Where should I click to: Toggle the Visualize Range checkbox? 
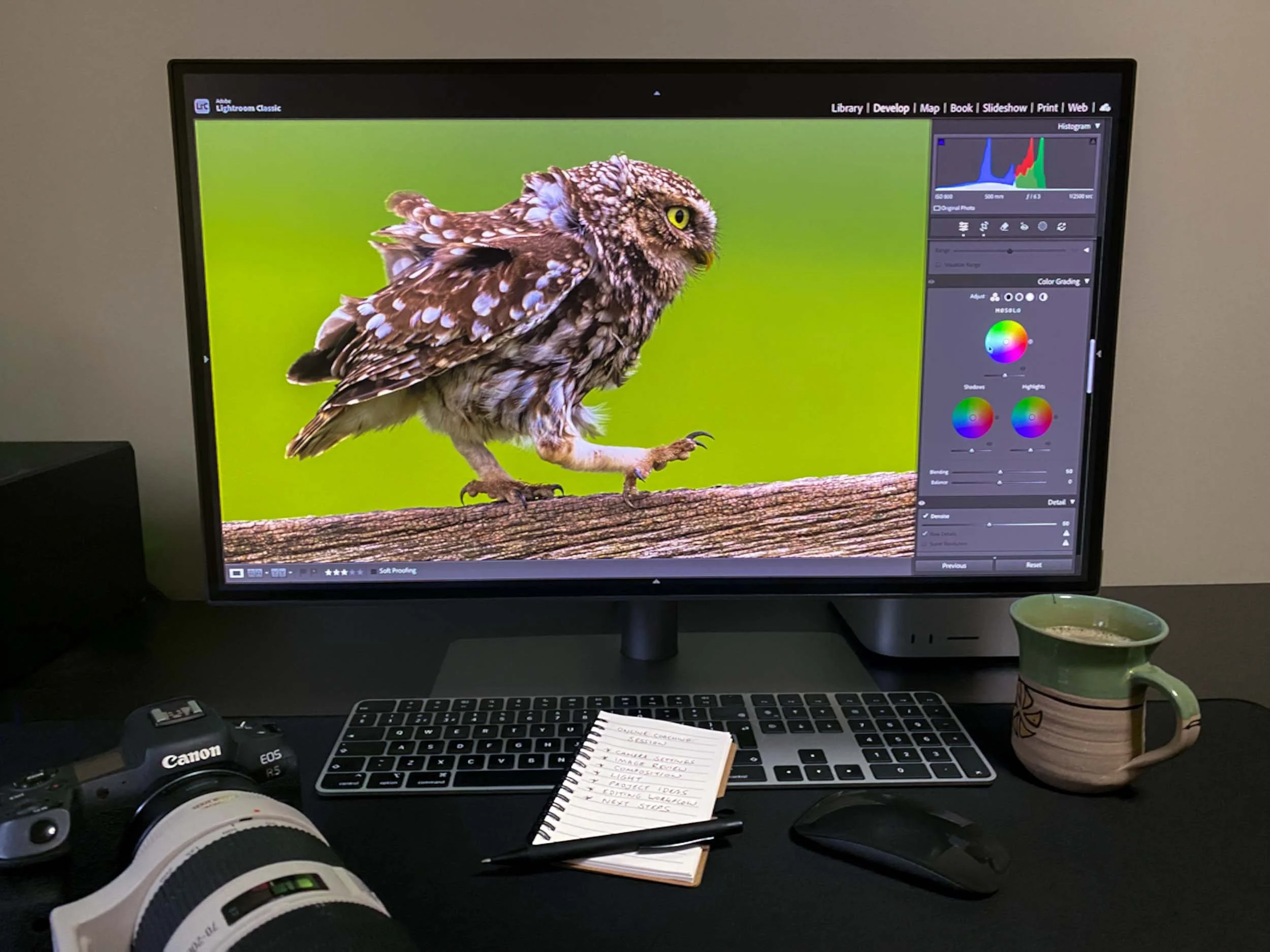(939, 265)
